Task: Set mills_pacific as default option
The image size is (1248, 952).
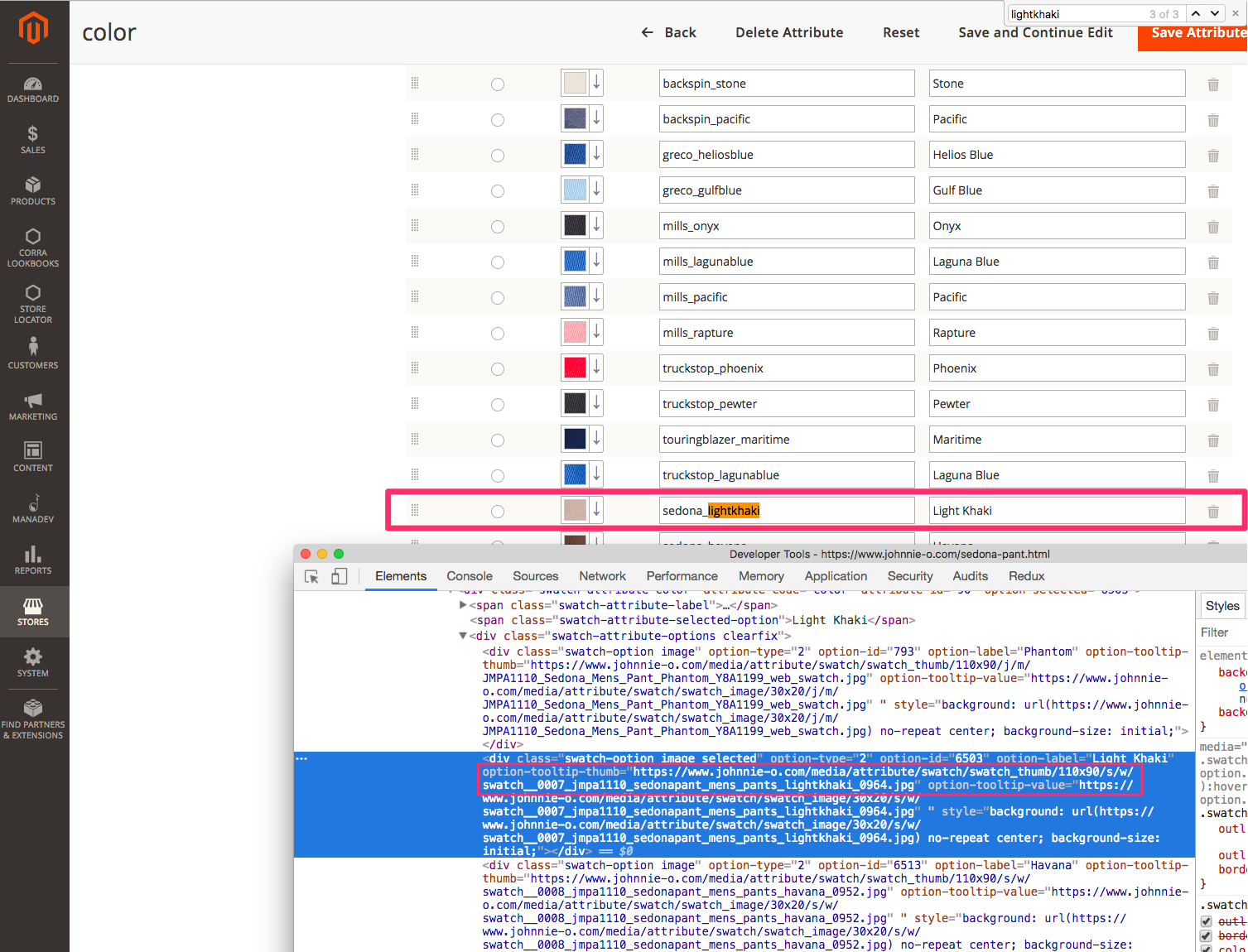Action: pyautogui.click(x=498, y=298)
